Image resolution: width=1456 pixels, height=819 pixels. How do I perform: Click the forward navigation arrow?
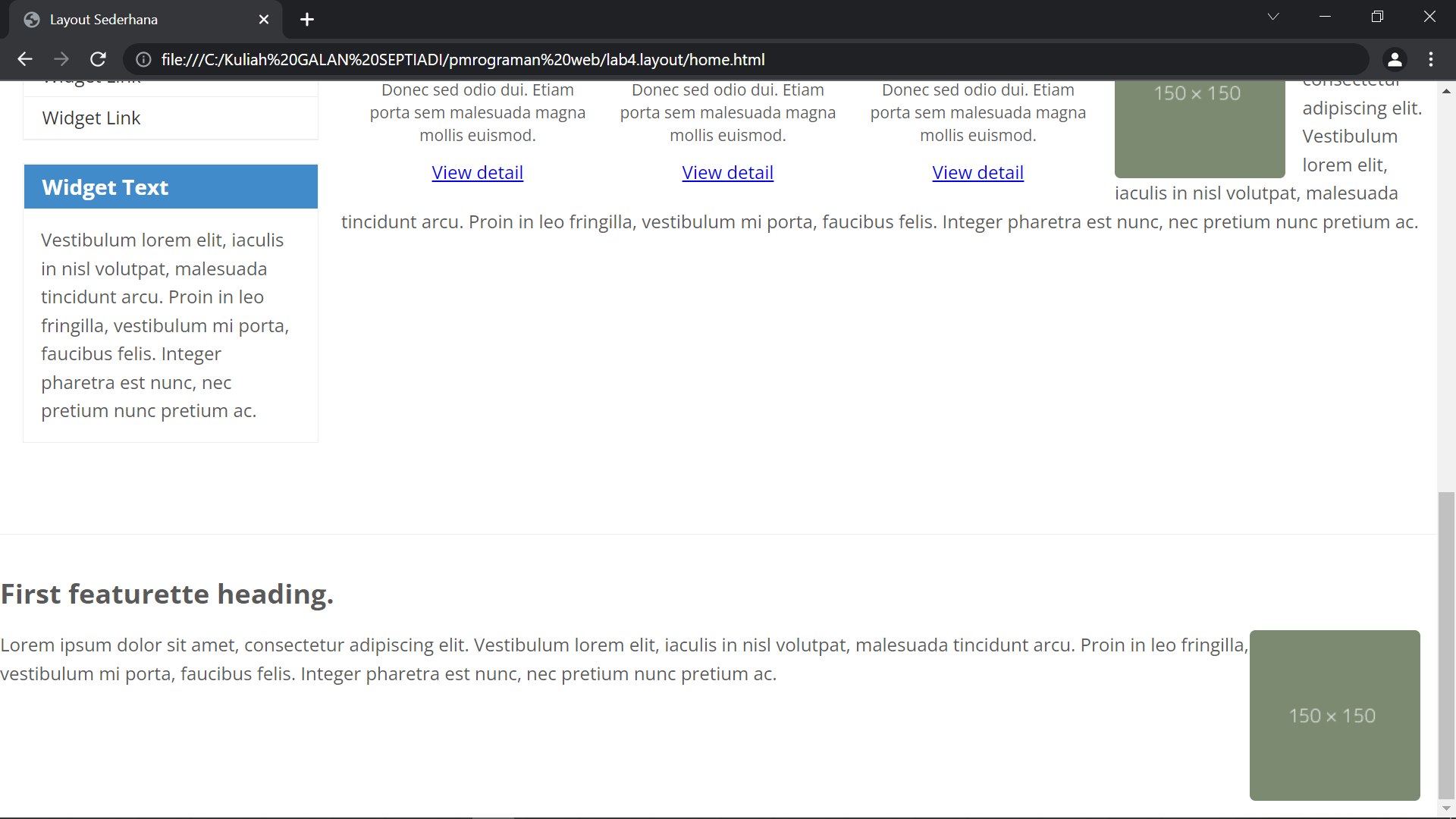pos(61,59)
